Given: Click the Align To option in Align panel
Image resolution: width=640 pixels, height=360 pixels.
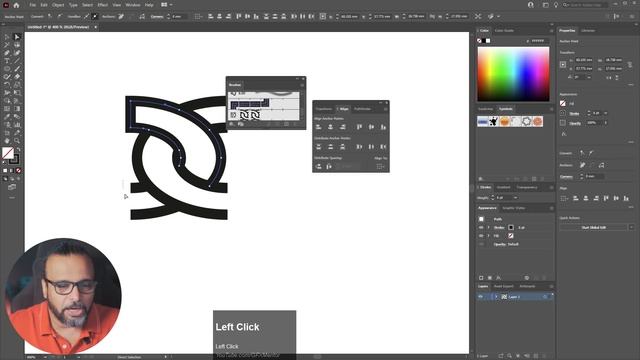Looking at the screenshot, I should point(380,166).
